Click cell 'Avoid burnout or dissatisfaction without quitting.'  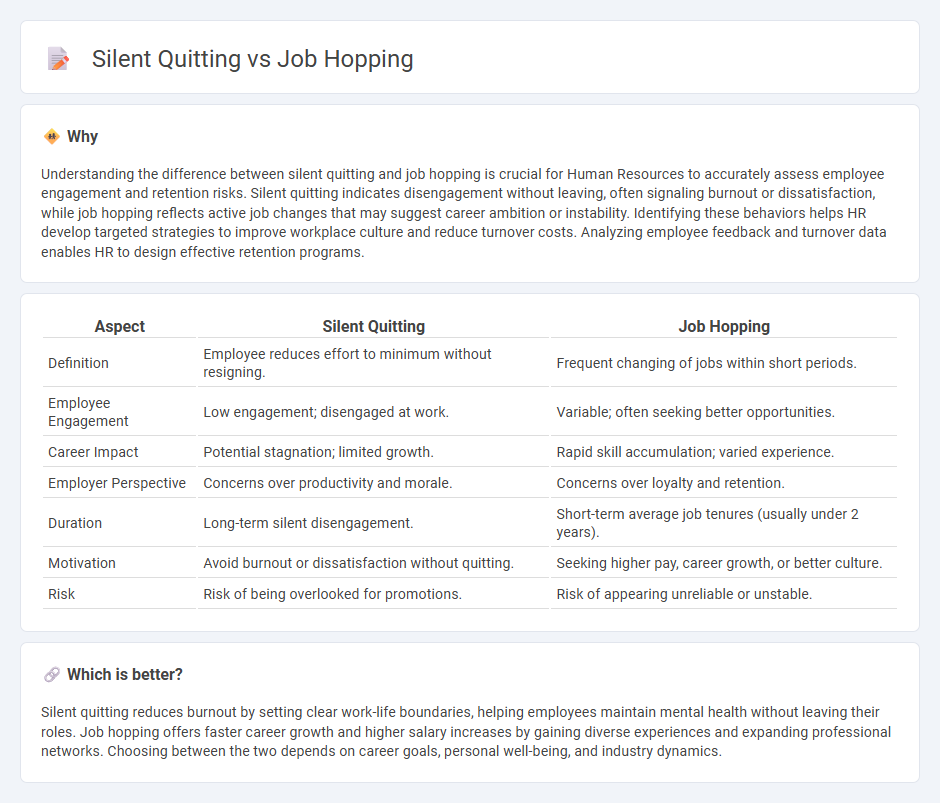point(373,563)
